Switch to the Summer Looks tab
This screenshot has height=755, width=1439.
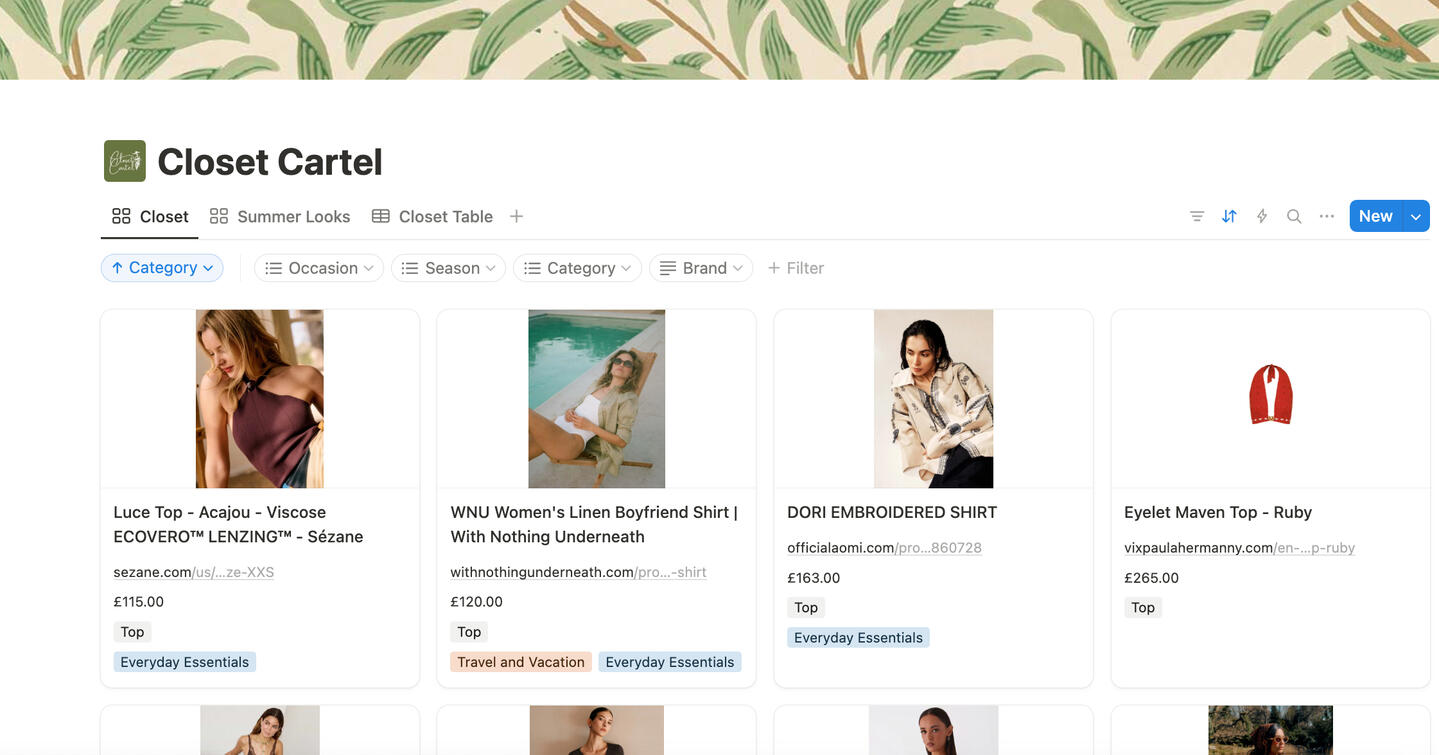click(280, 216)
